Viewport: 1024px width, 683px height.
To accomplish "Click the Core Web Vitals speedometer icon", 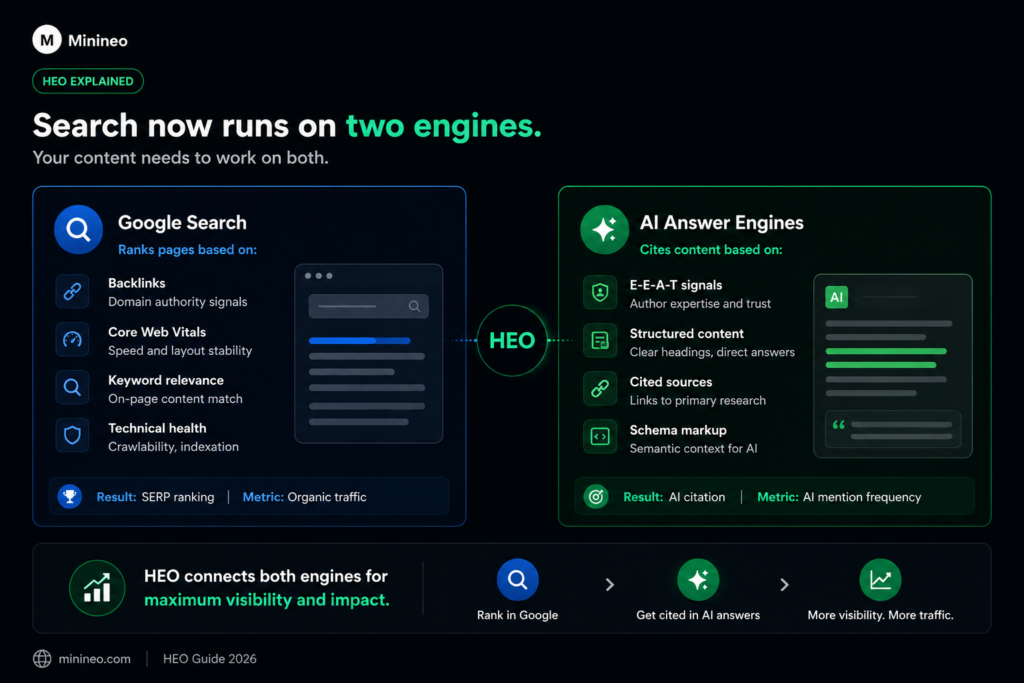I will [x=72, y=340].
